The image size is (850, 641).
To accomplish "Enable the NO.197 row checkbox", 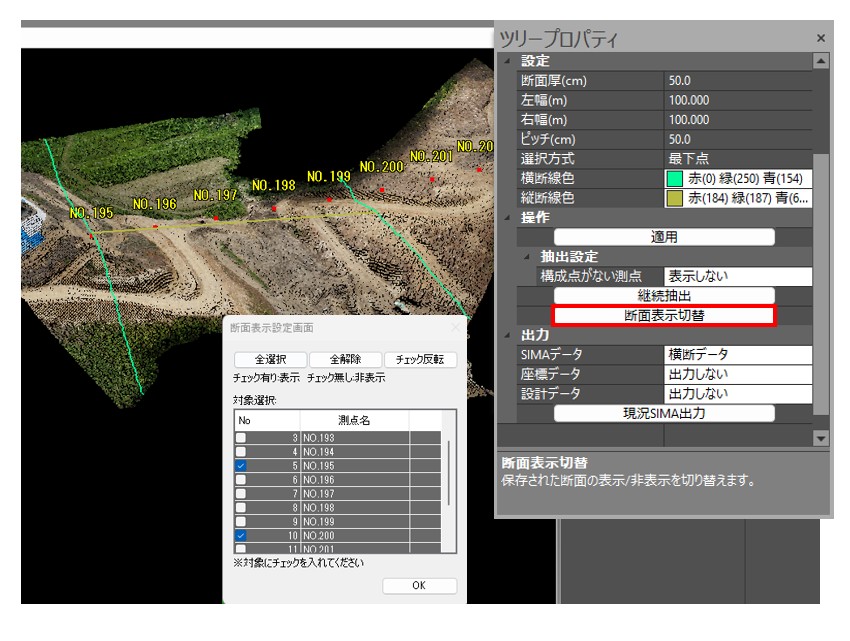I will click(240, 494).
